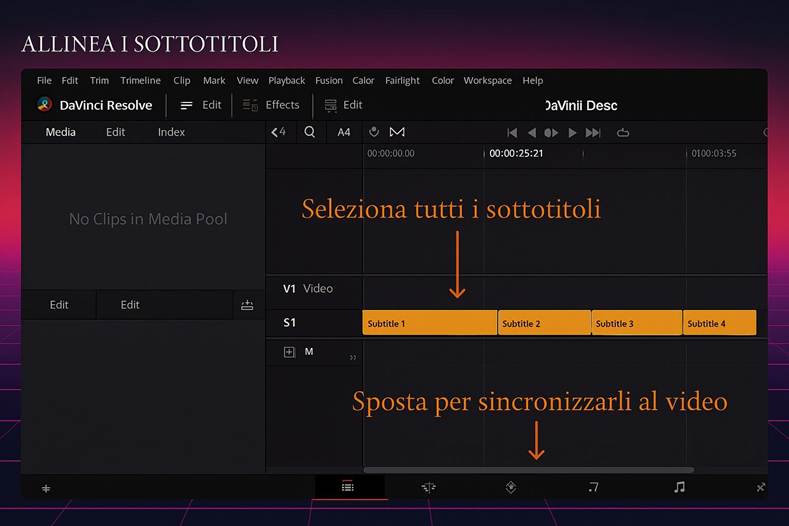Select the V1 Video track header
The height and width of the screenshot is (526, 789).
coord(314,288)
